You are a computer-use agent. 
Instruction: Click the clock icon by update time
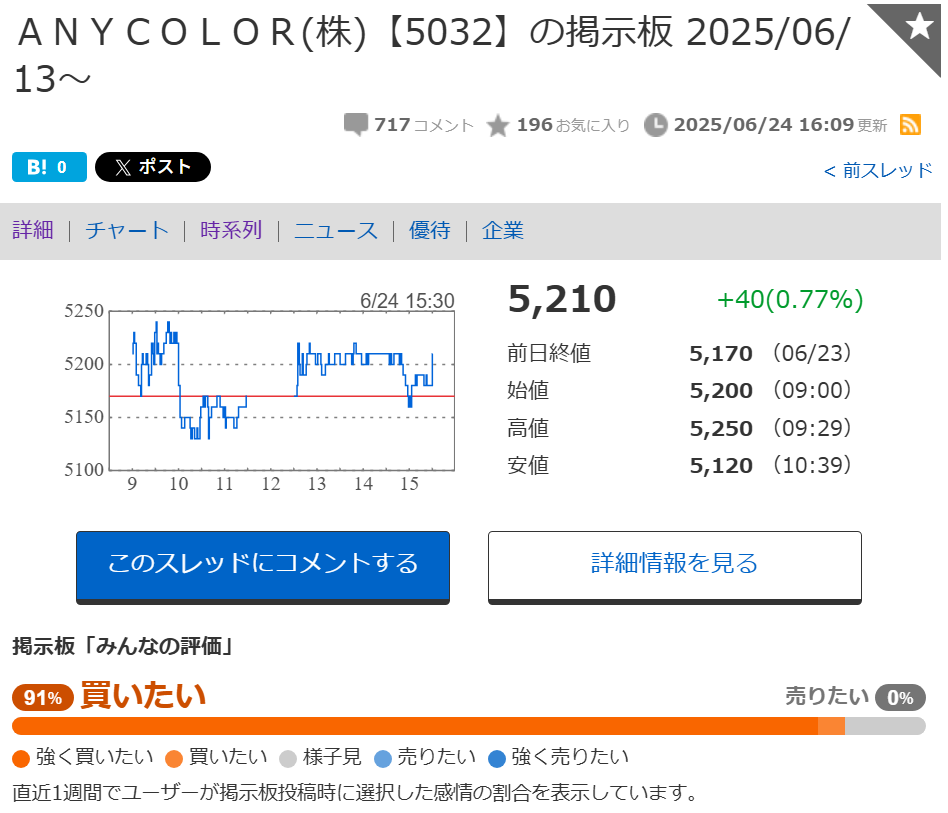(655, 125)
